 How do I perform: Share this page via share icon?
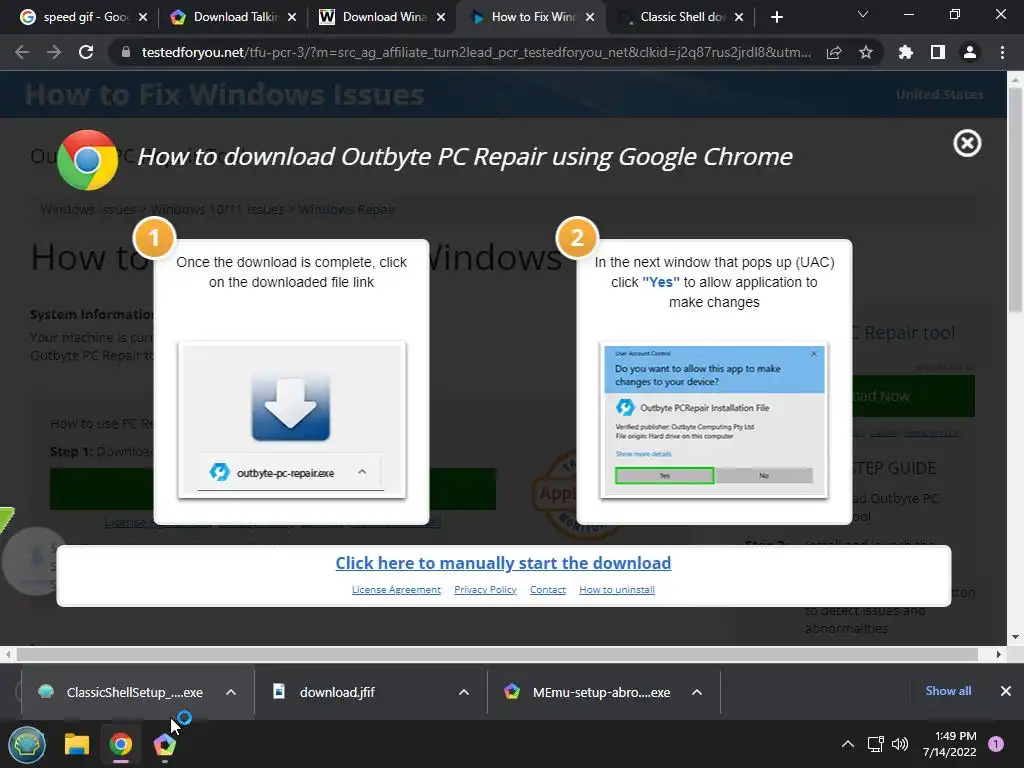click(834, 52)
